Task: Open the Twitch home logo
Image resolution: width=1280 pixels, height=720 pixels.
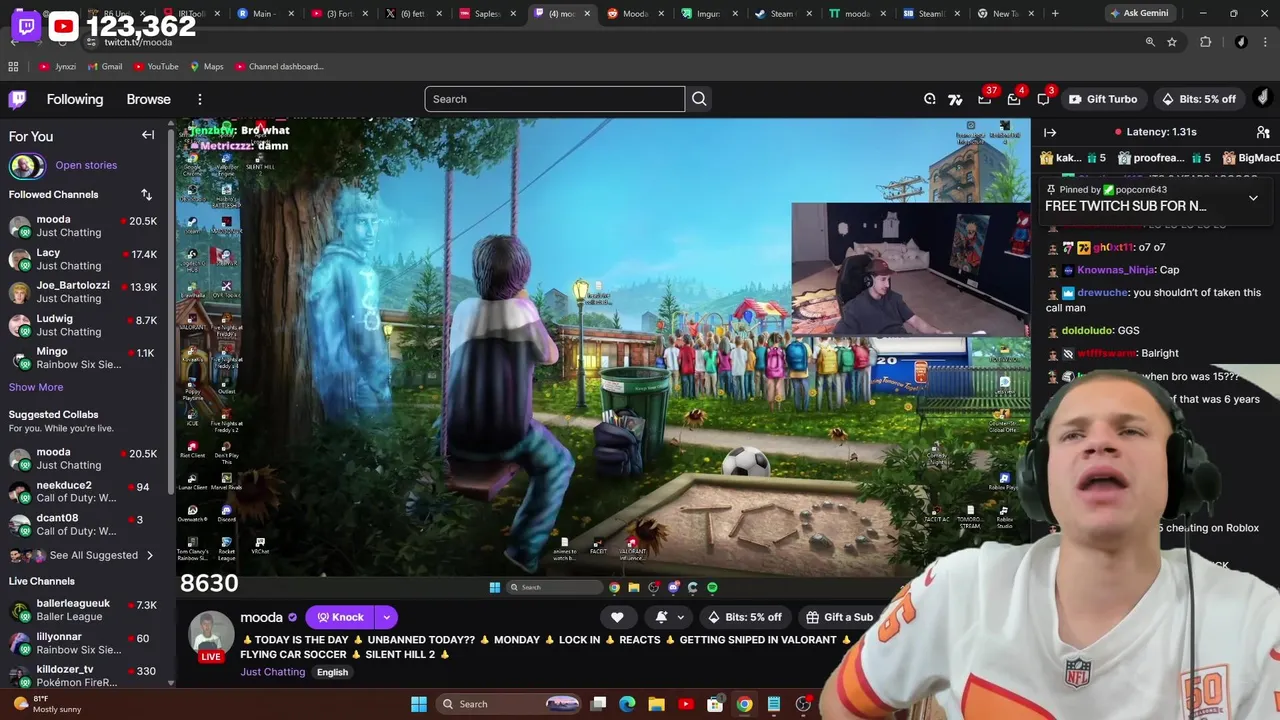Action: coord(18,99)
